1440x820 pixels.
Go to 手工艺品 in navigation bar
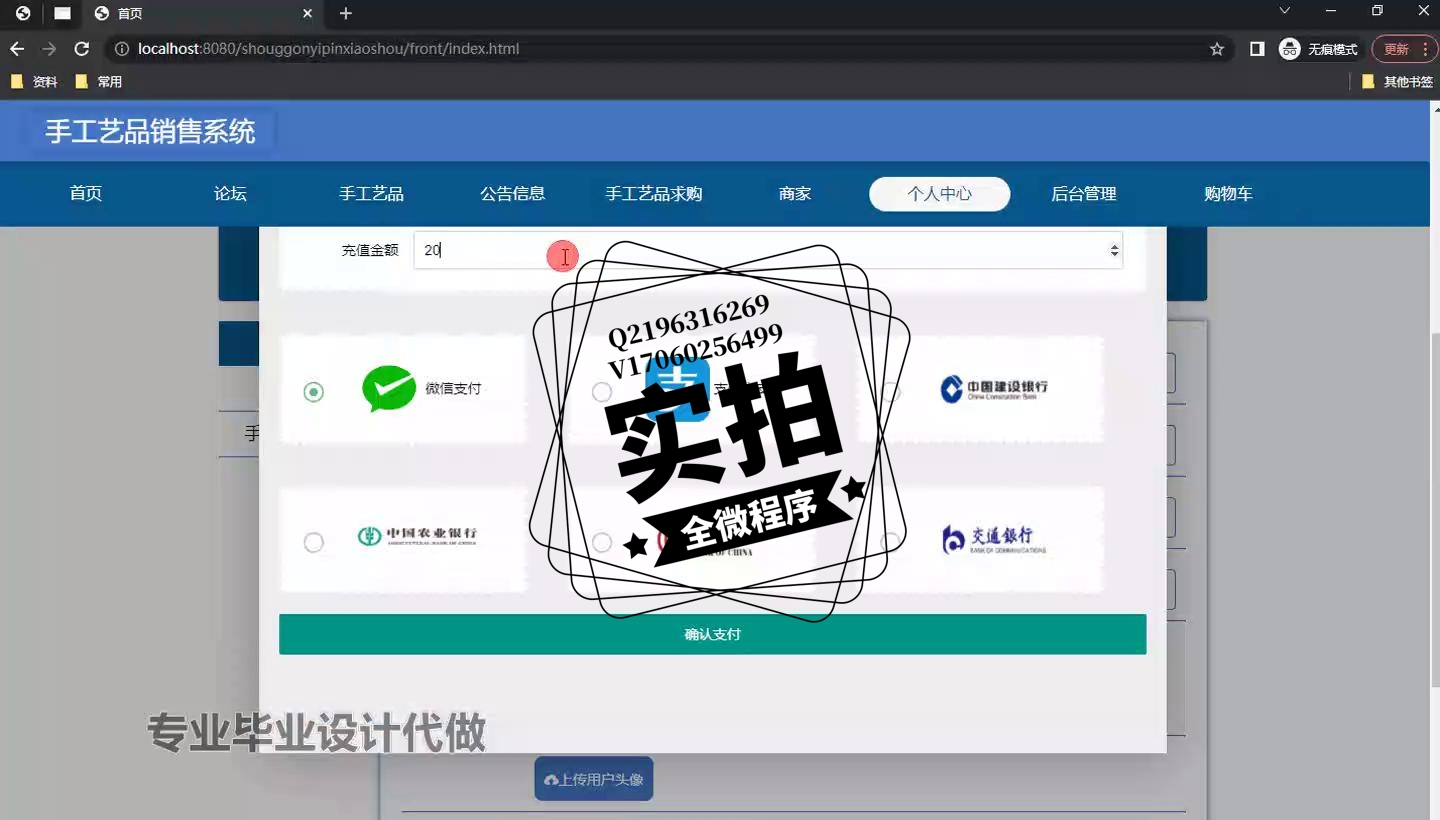click(371, 194)
